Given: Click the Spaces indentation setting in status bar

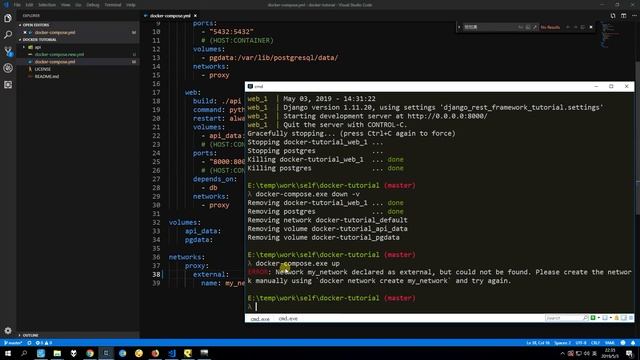Looking at the screenshot, I should [x=562, y=343].
